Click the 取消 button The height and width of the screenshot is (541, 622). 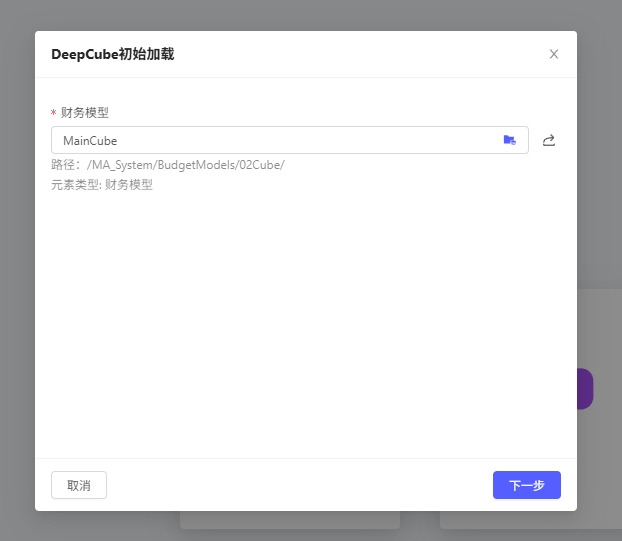point(79,485)
